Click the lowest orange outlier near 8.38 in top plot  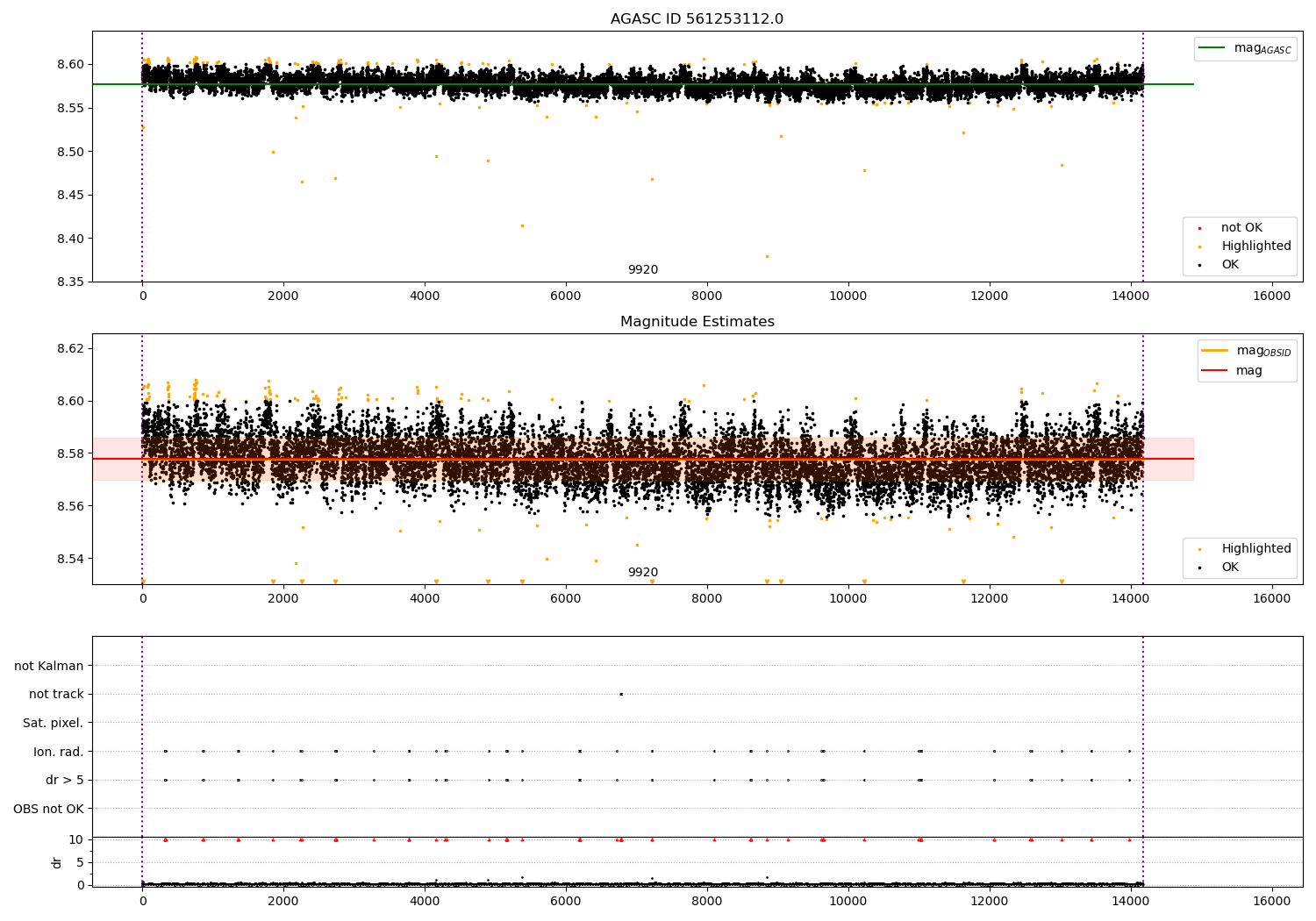(x=767, y=256)
